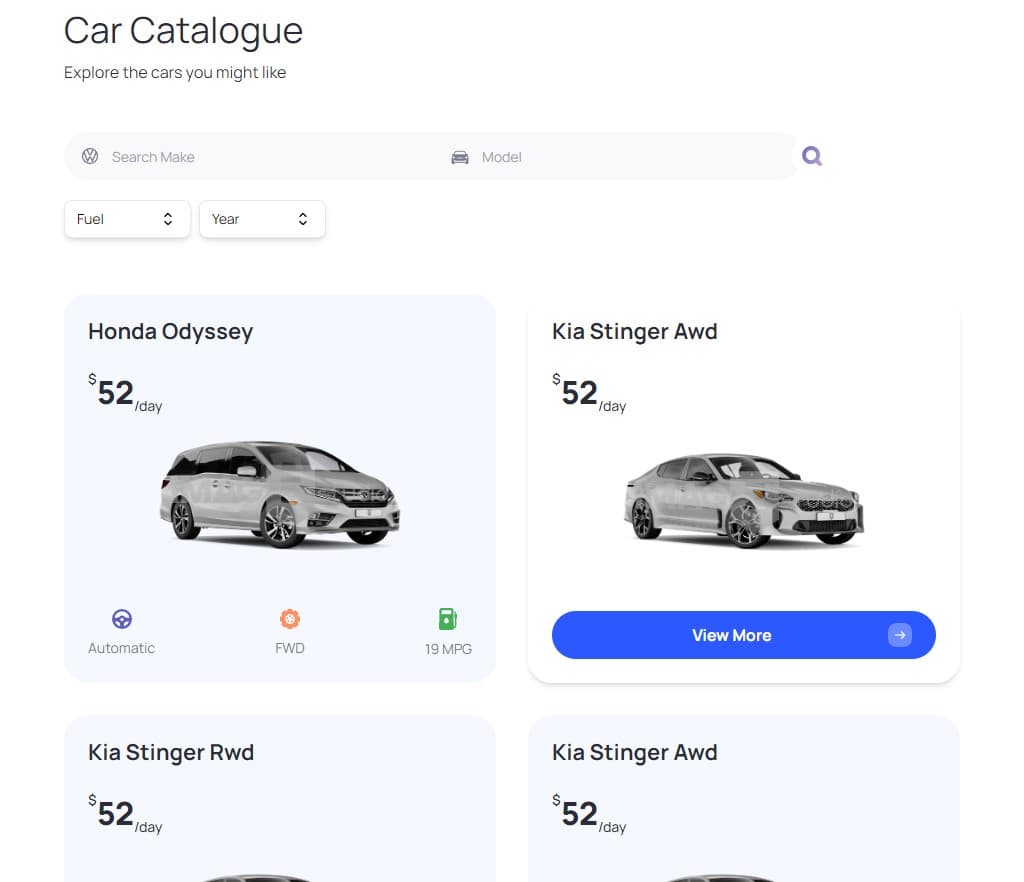Image resolution: width=1024 pixels, height=882 pixels.
Task: Click the green gas pump icon
Action: 448,618
